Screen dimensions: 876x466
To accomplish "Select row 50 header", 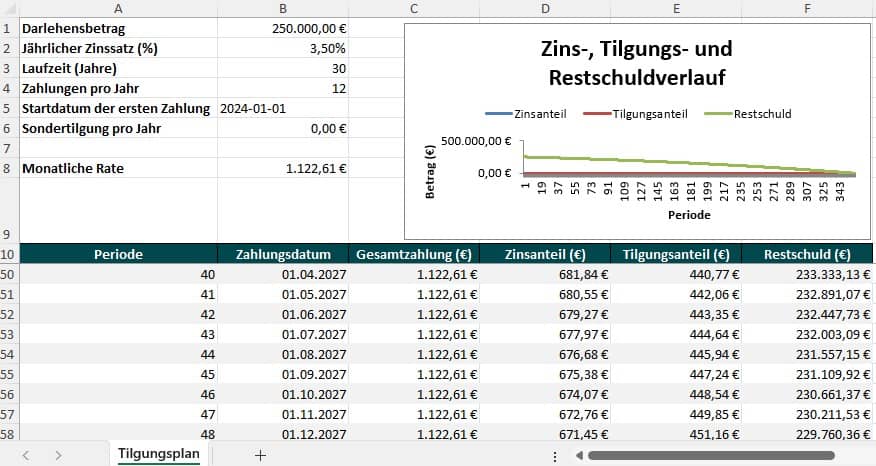I will (x=9, y=274).
